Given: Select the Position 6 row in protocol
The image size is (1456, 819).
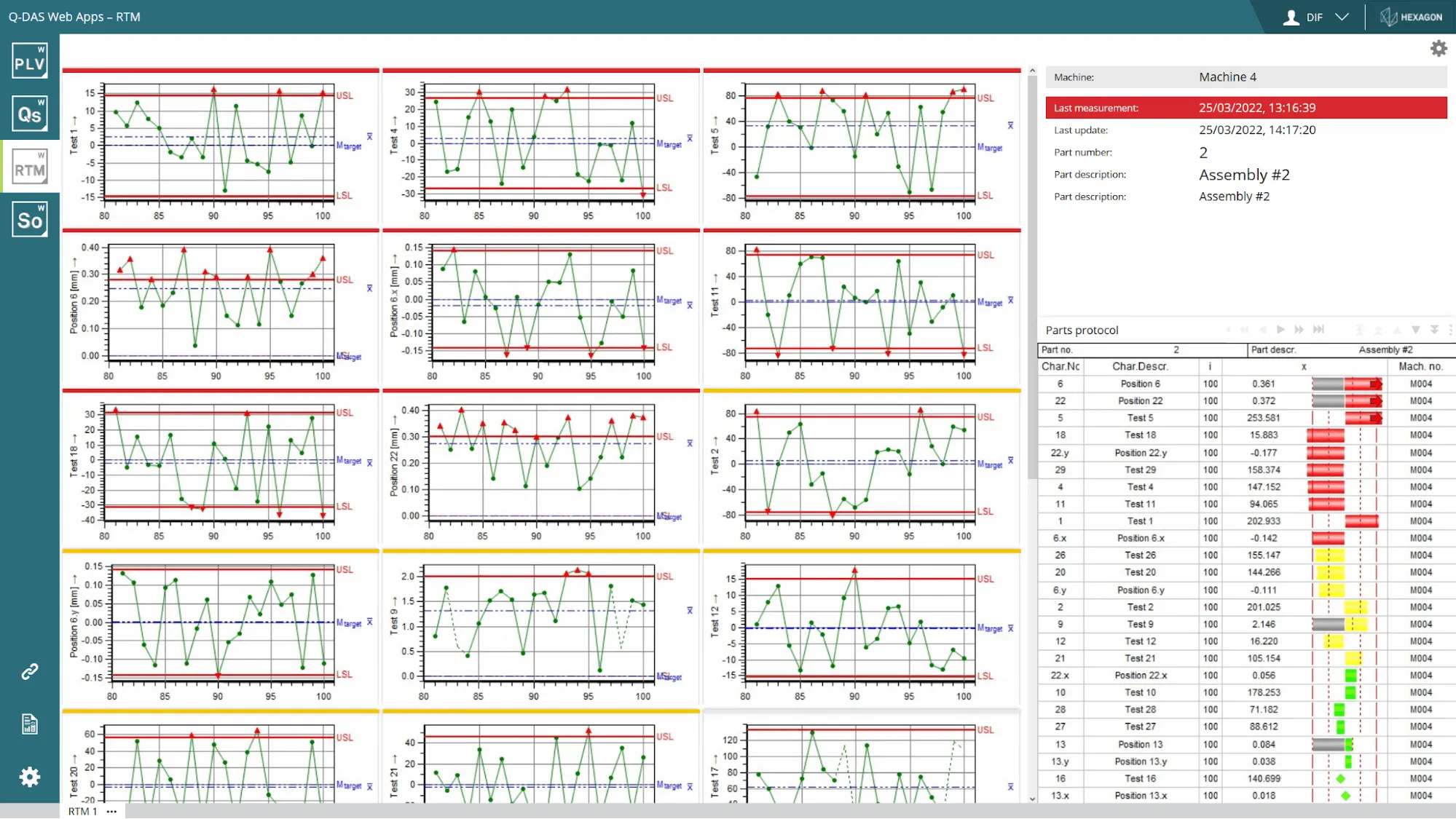Looking at the screenshot, I should (x=1246, y=384).
